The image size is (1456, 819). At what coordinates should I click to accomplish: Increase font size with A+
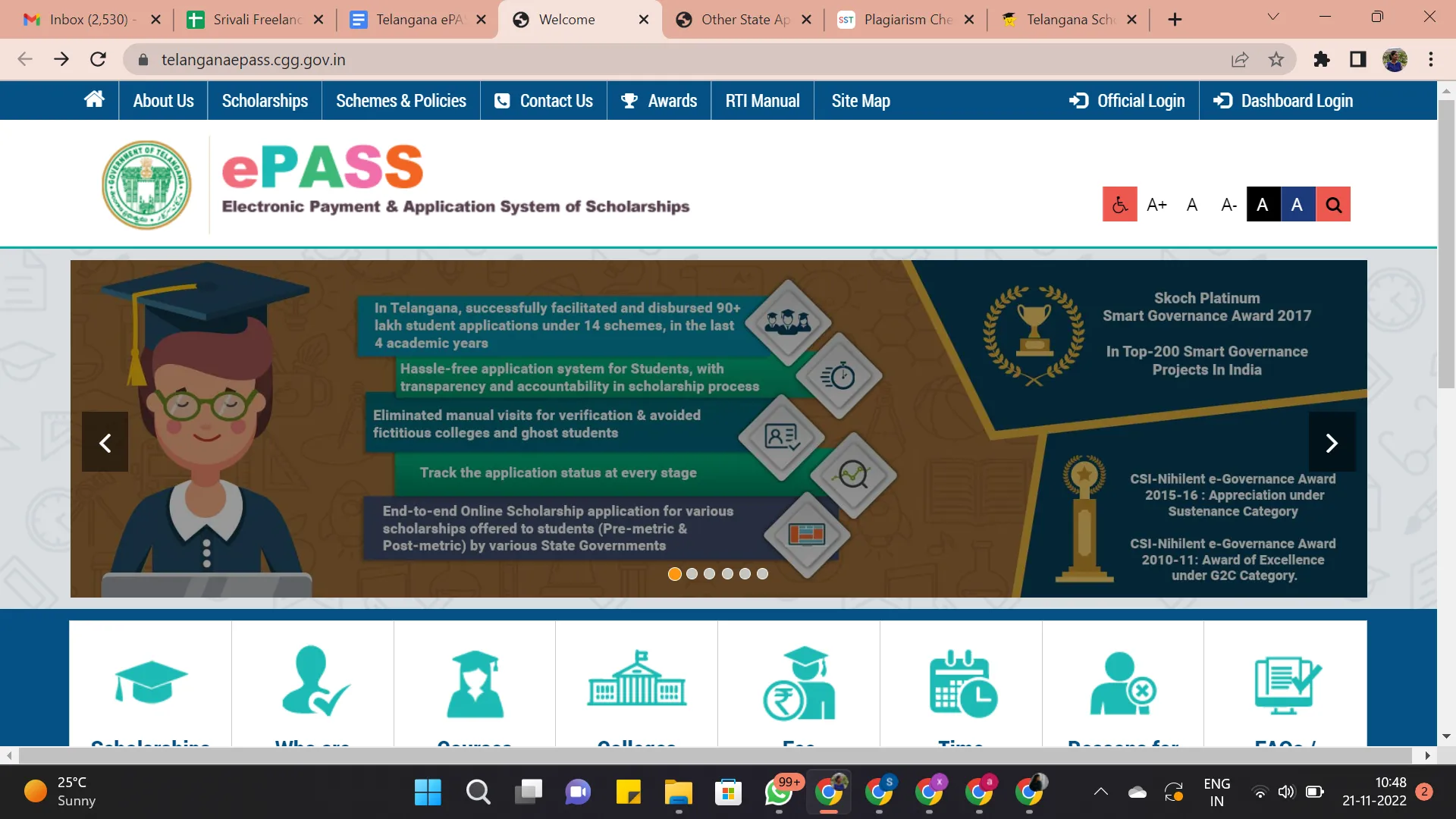coord(1156,205)
